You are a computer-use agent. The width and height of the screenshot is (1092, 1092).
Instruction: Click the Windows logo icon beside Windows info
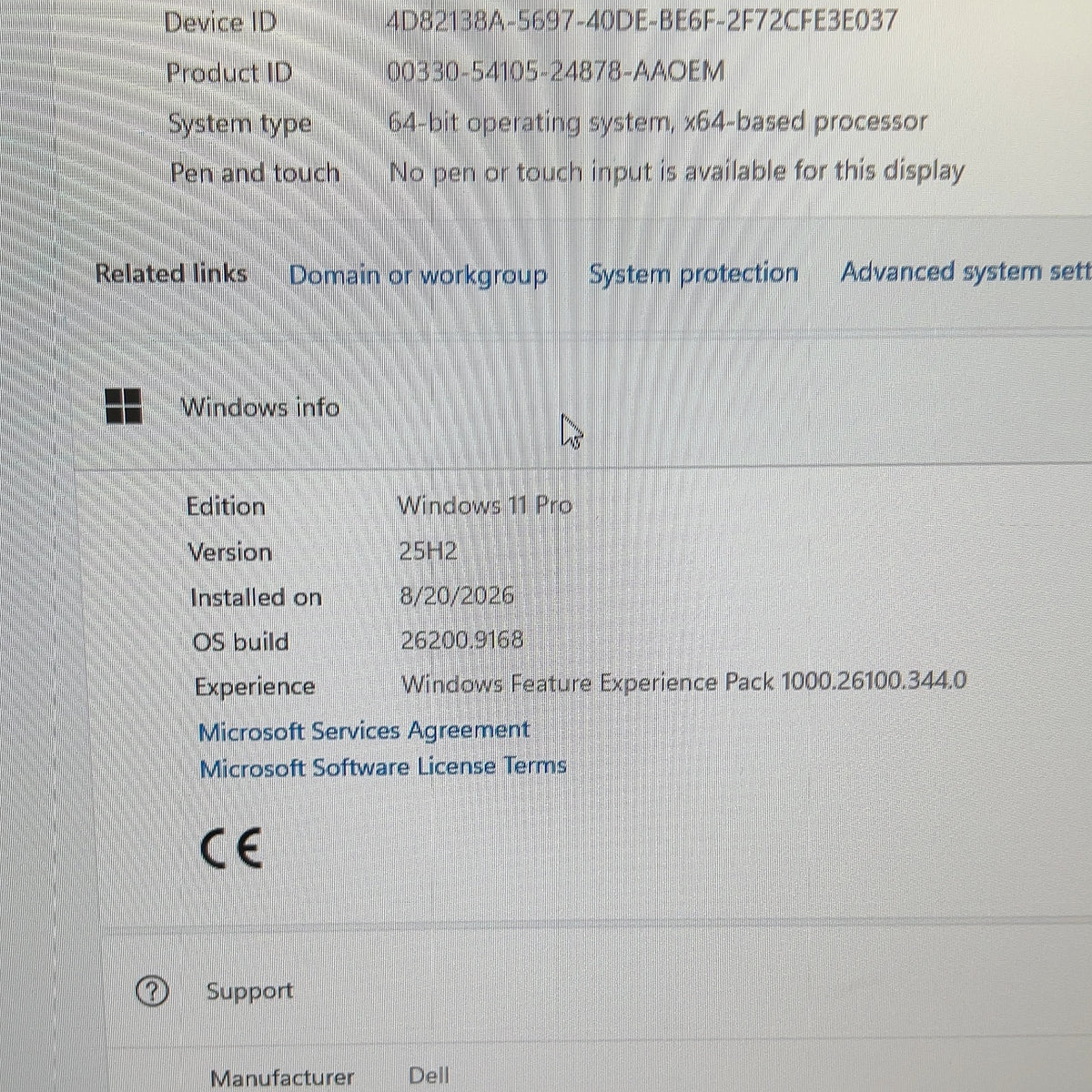[123, 406]
